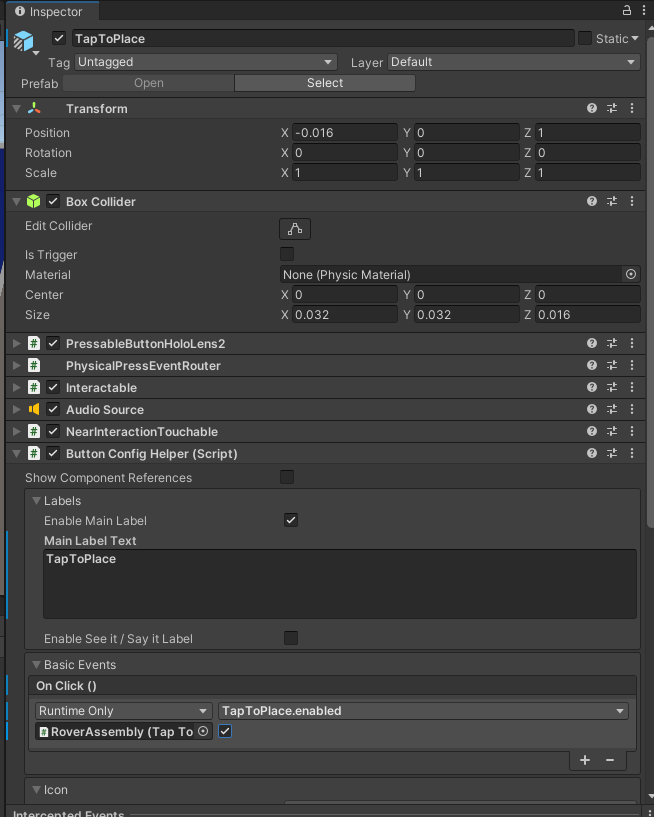Collapse the Box Collider component
This screenshot has height=817, width=654.
click(17, 201)
